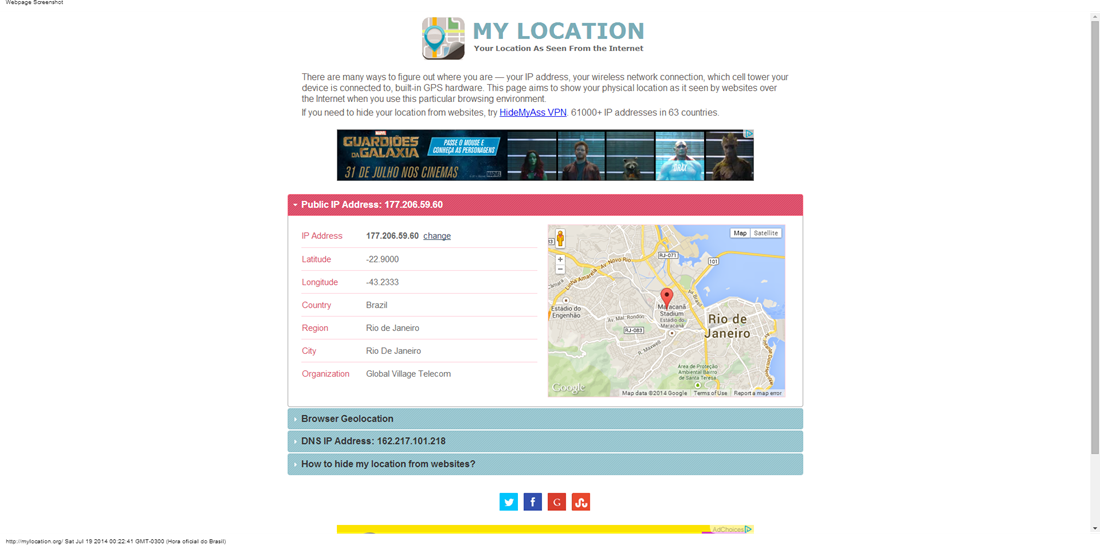
Task: Click the Map data ©2014 Google text
Action: (x=655, y=393)
